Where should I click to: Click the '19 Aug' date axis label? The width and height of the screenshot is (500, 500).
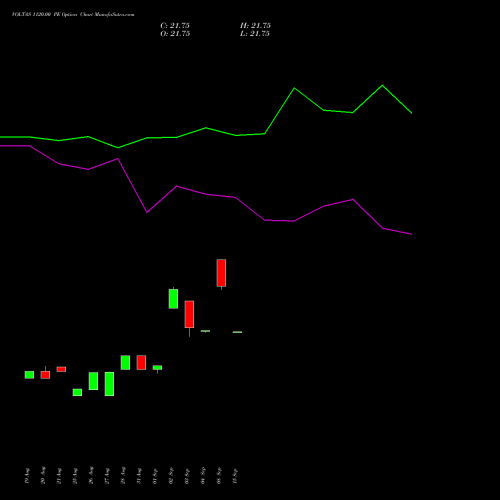point(27,475)
